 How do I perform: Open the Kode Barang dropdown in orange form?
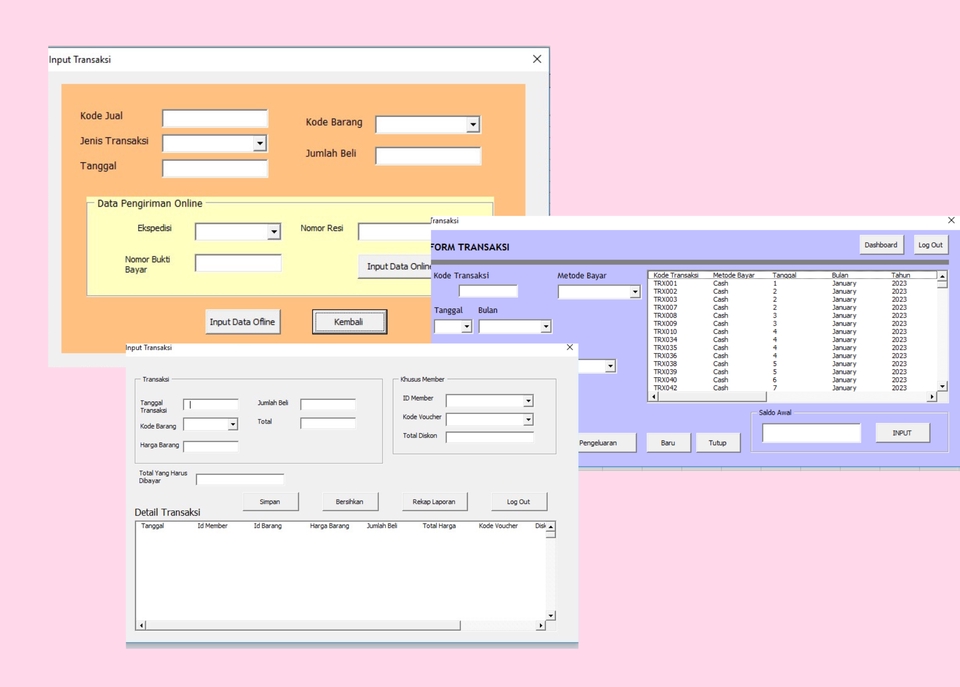[x=473, y=125]
